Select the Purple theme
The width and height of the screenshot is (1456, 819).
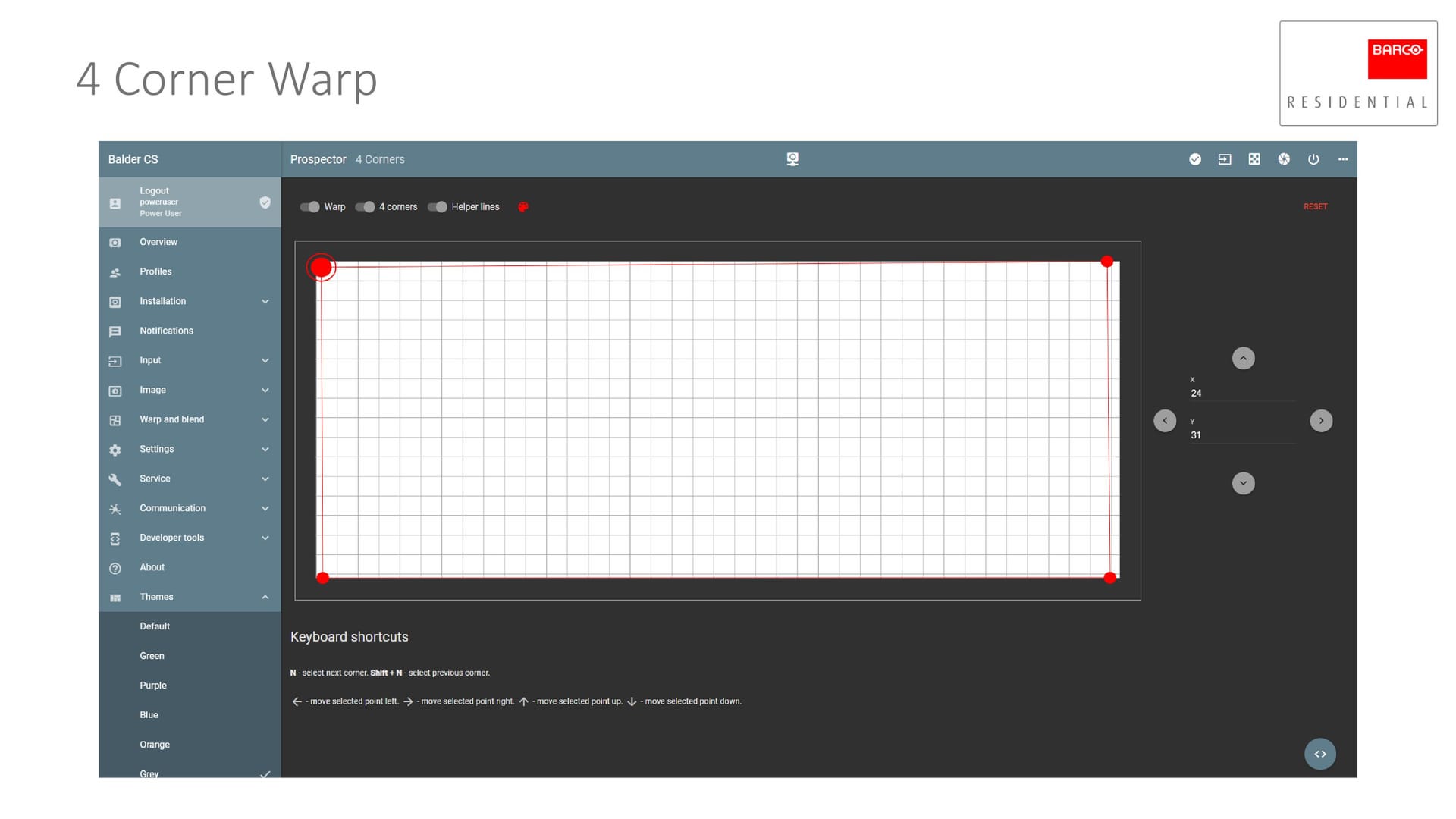pos(153,686)
